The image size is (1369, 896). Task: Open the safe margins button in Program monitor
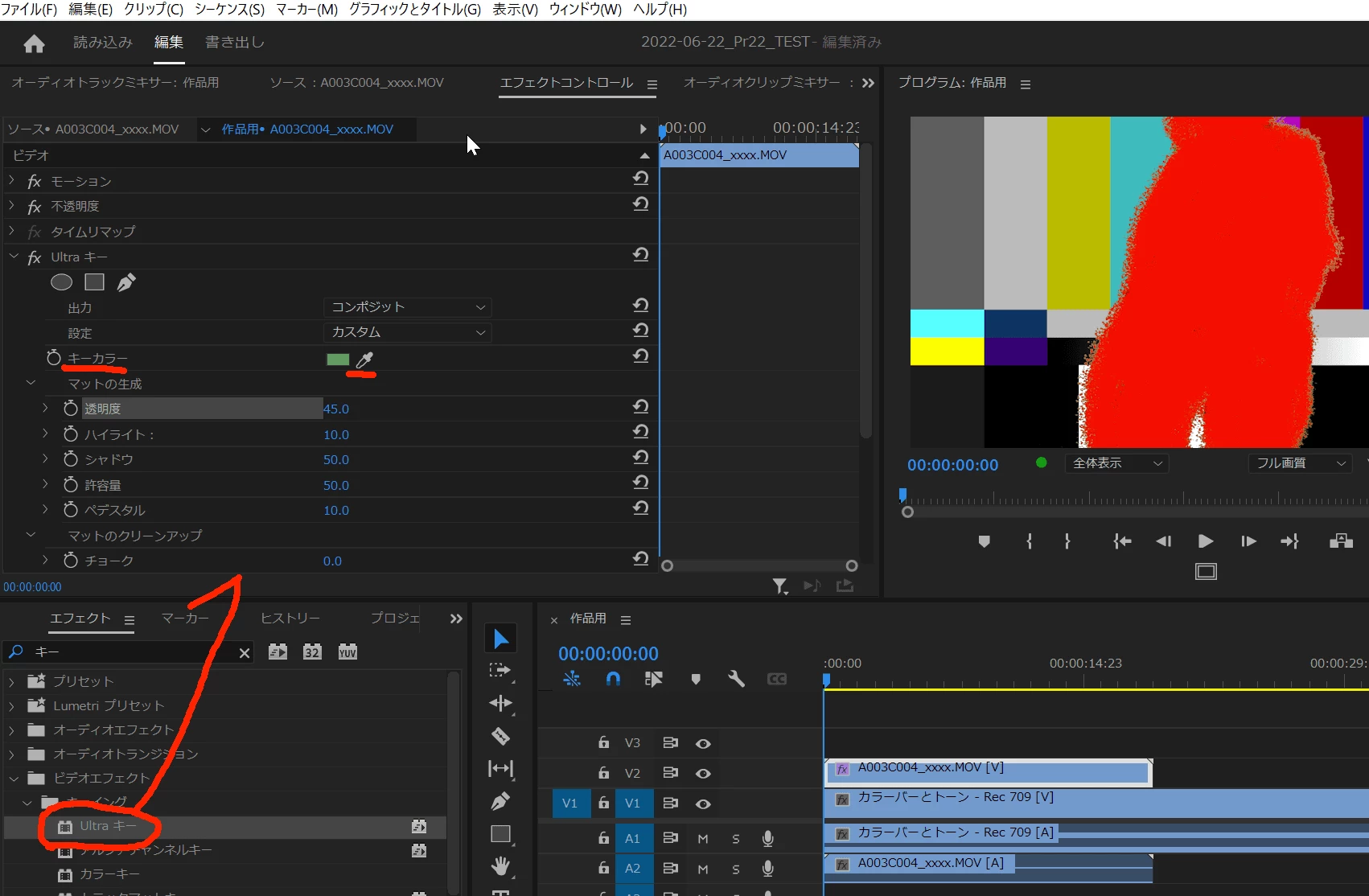[x=1206, y=572]
